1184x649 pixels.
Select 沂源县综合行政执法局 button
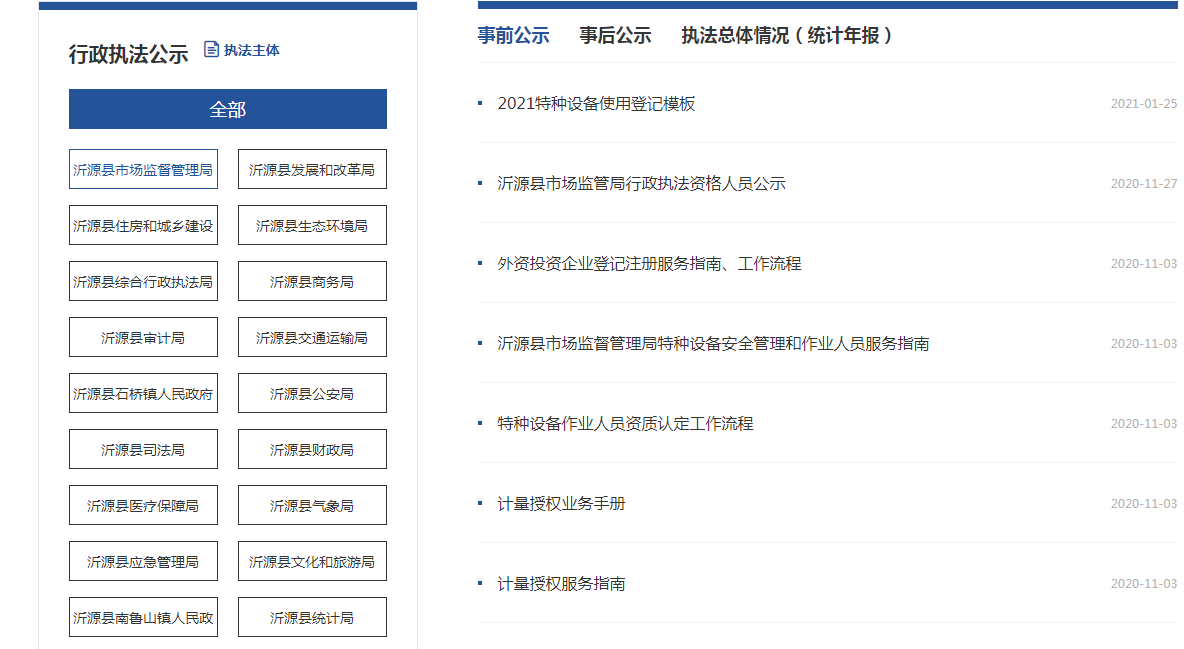click(x=143, y=282)
